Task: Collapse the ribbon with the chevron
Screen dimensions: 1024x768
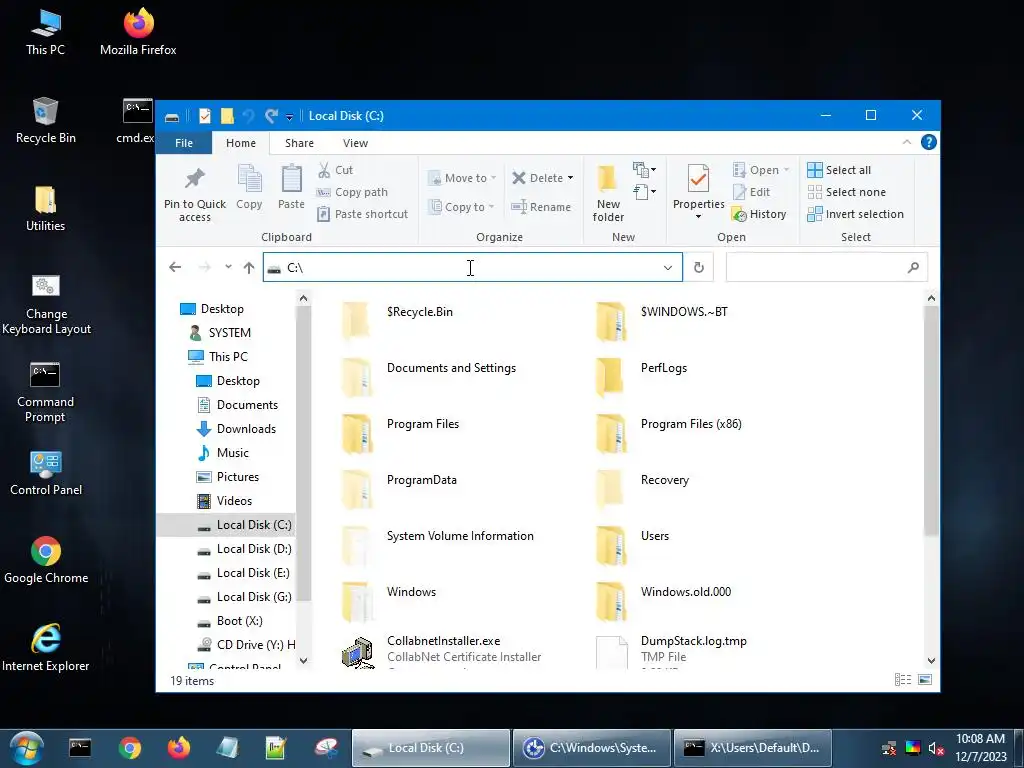Action: (x=906, y=142)
